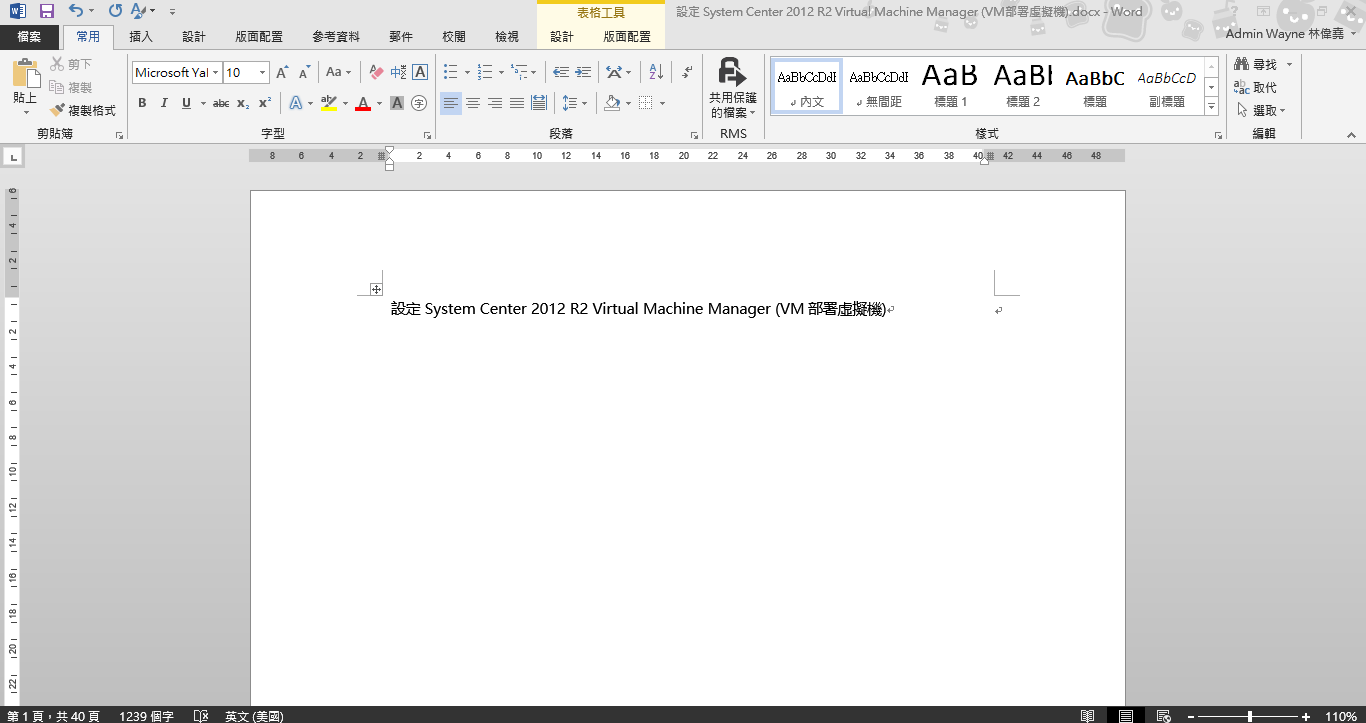
Task: Click the Save icon in quick access toolbar
Action: coord(46,11)
